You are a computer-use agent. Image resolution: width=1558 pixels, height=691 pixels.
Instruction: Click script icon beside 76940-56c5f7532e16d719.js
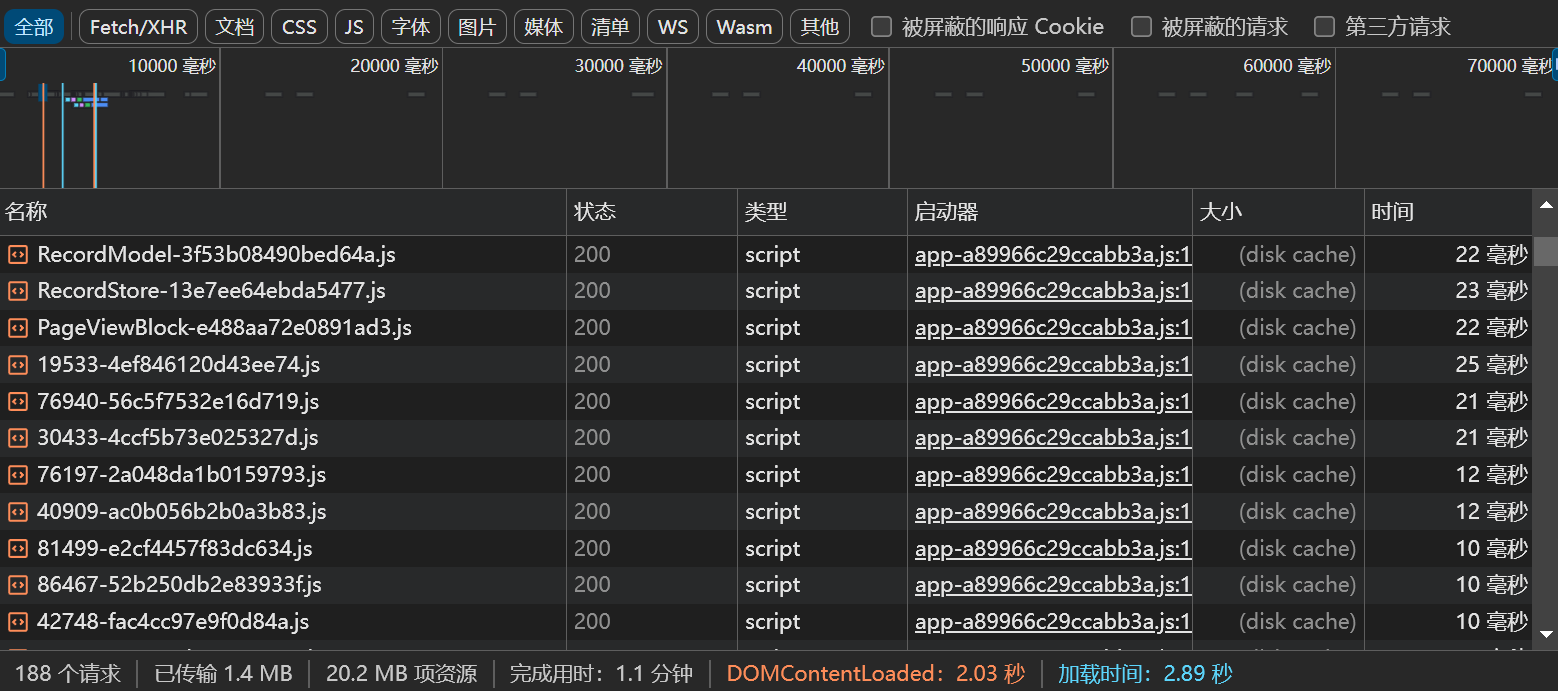tap(17, 402)
